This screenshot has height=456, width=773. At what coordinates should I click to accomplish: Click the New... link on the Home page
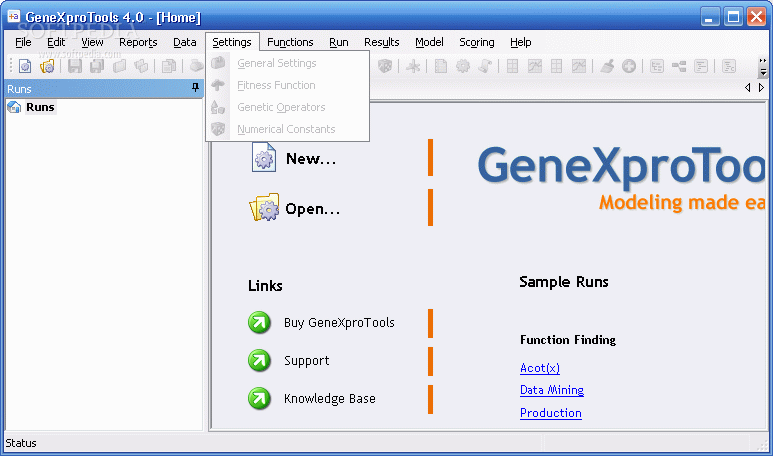point(311,159)
